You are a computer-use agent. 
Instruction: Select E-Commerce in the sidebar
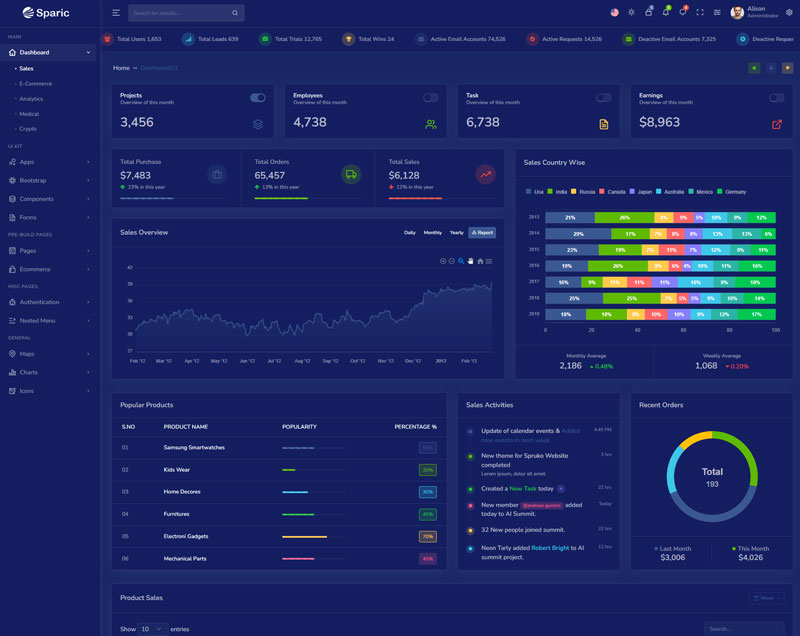[36, 83]
